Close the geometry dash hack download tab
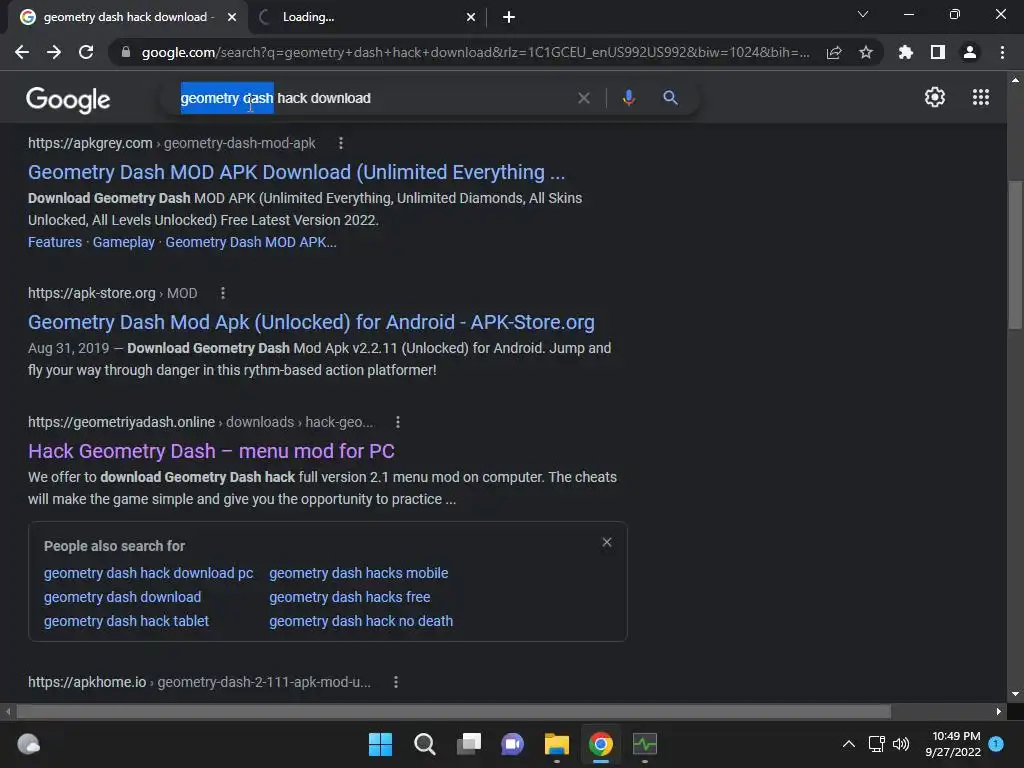 click(x=232, y=17)
